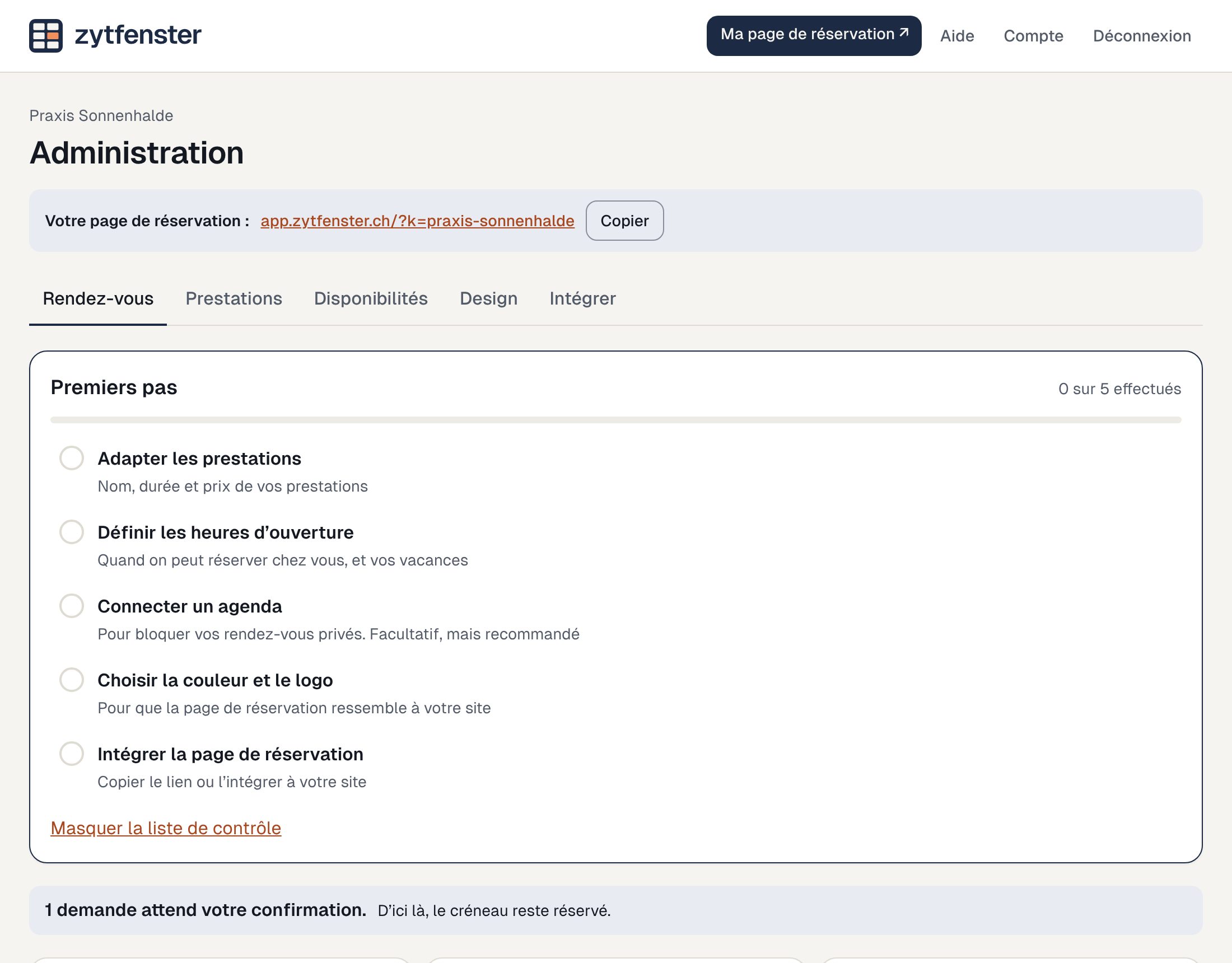Switch to the Prestations tab

coord(234,298)
